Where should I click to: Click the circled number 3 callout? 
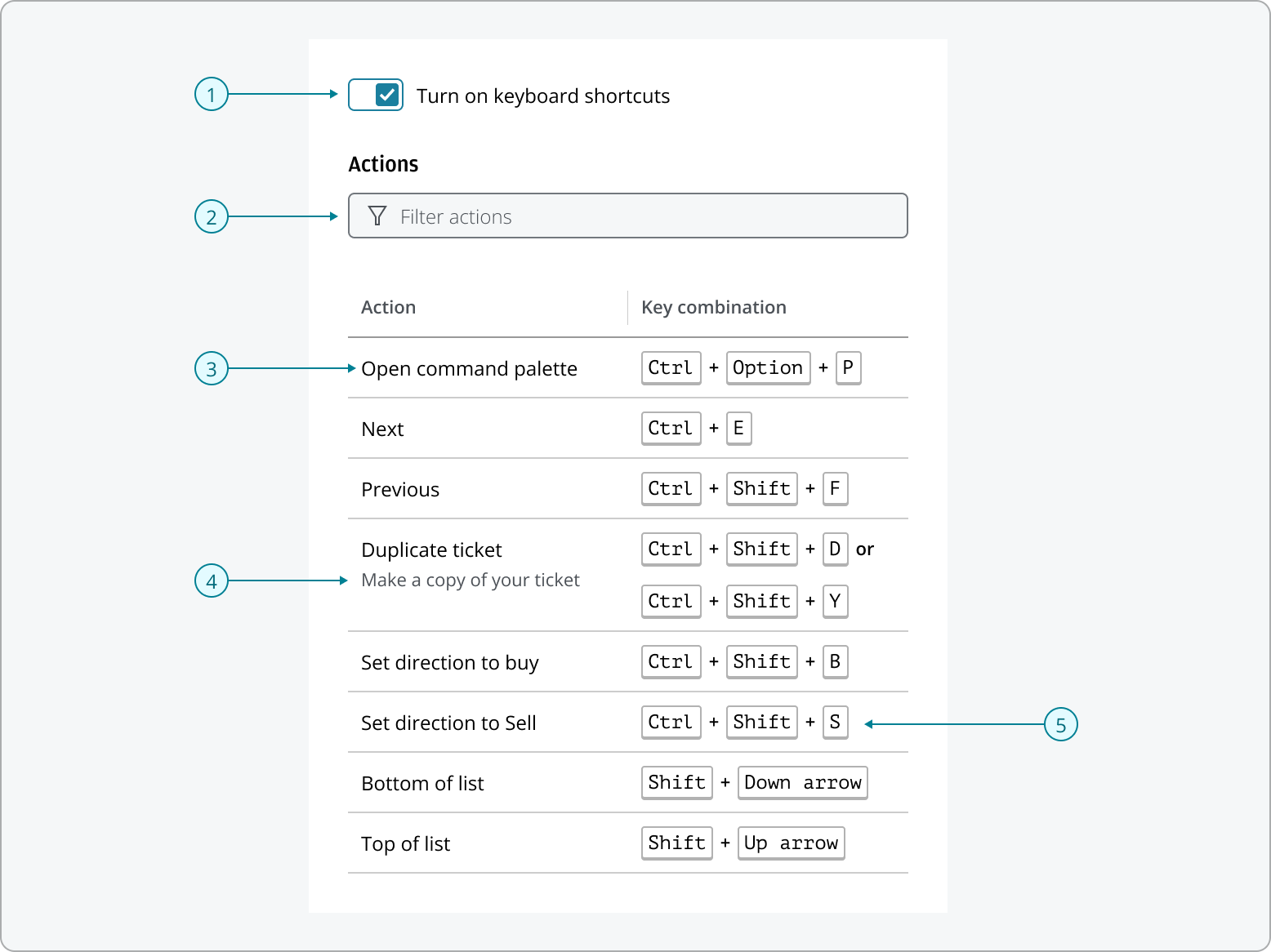click(211, 369)
